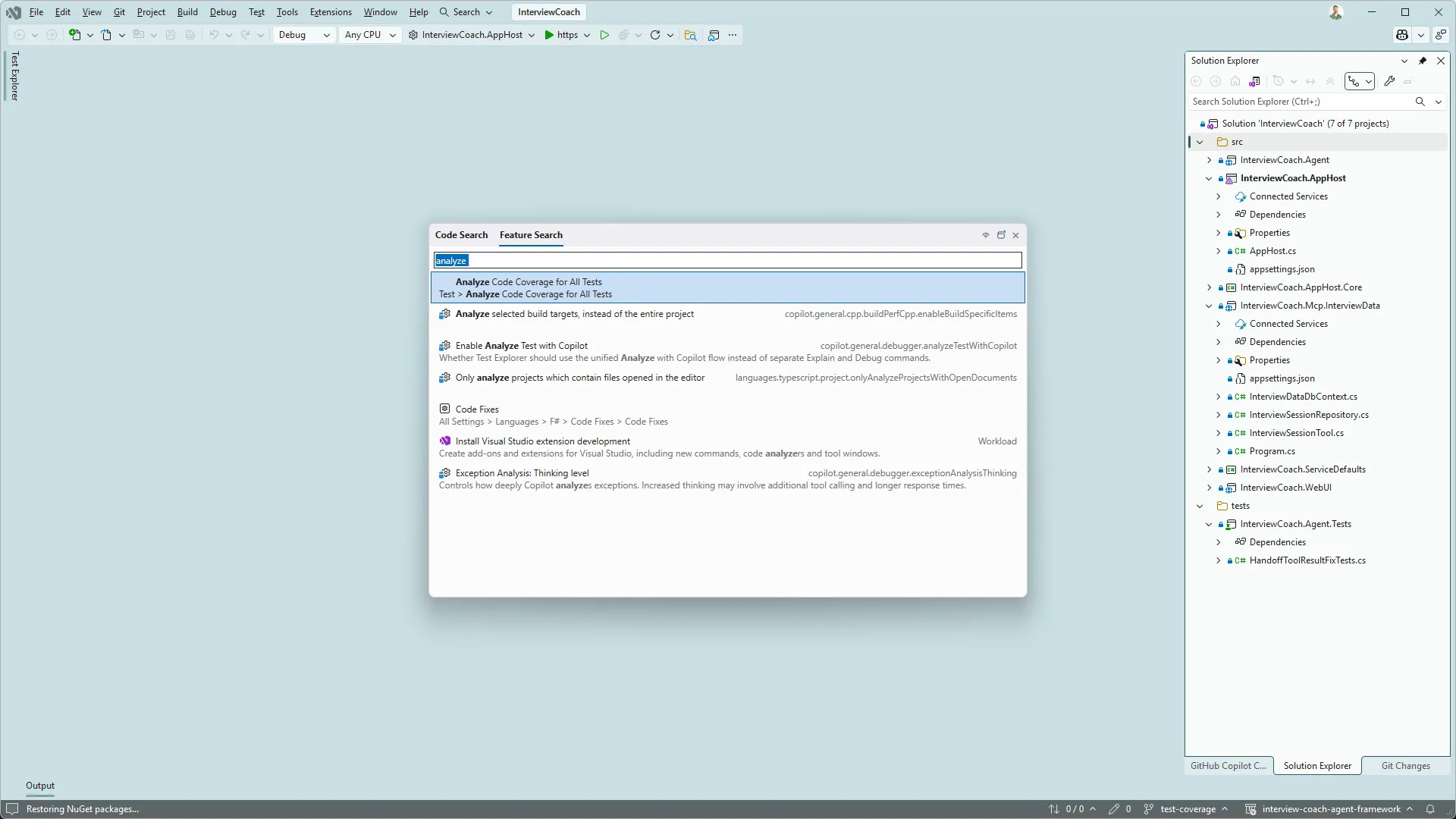
Task: Click the notifications bell in status bar
Action: [1430, 809]
